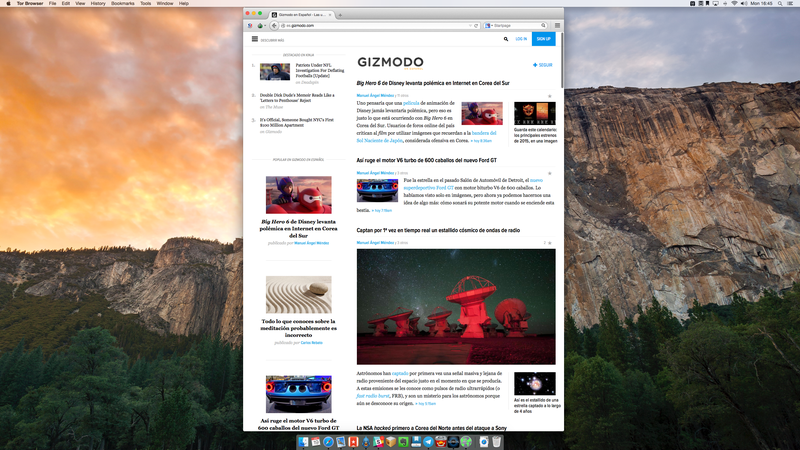Open the Big Hero 6 article headline

(433, 83)
